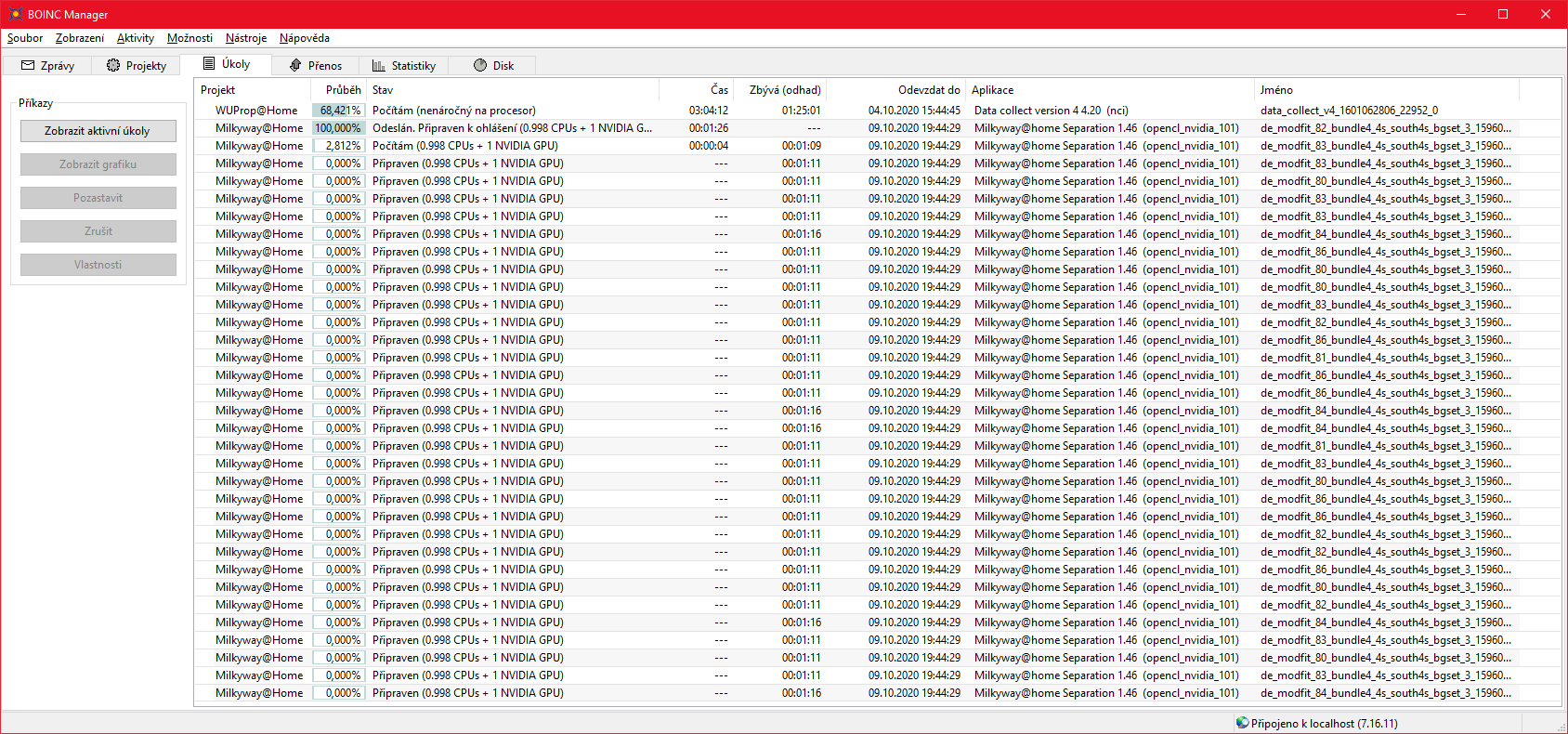This screenshot has height=734, width=1568.
Task: Switch to the Statistiky tab
Action: pyautogui.click(x=404, y=66)
